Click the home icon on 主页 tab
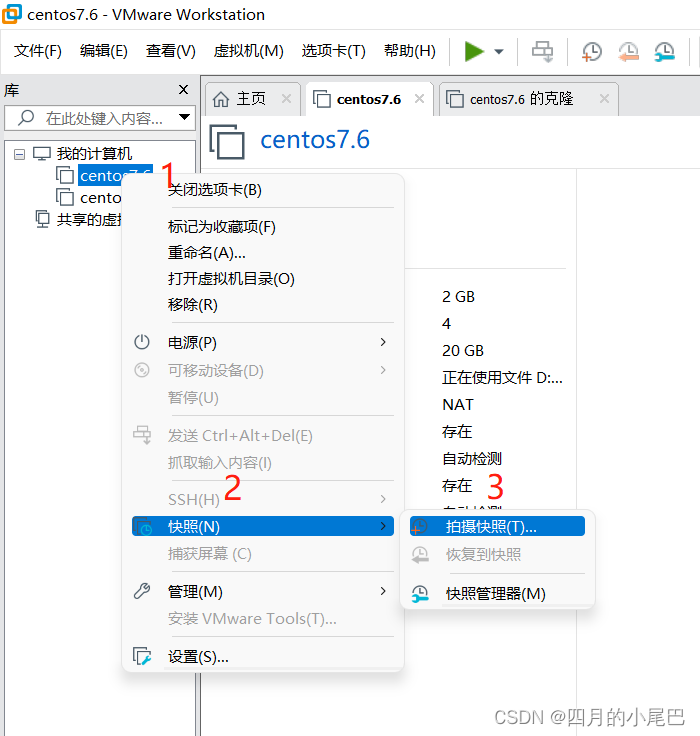Viewport: 700px width, 736px height. pyautogui.click(x=221, y=99)
